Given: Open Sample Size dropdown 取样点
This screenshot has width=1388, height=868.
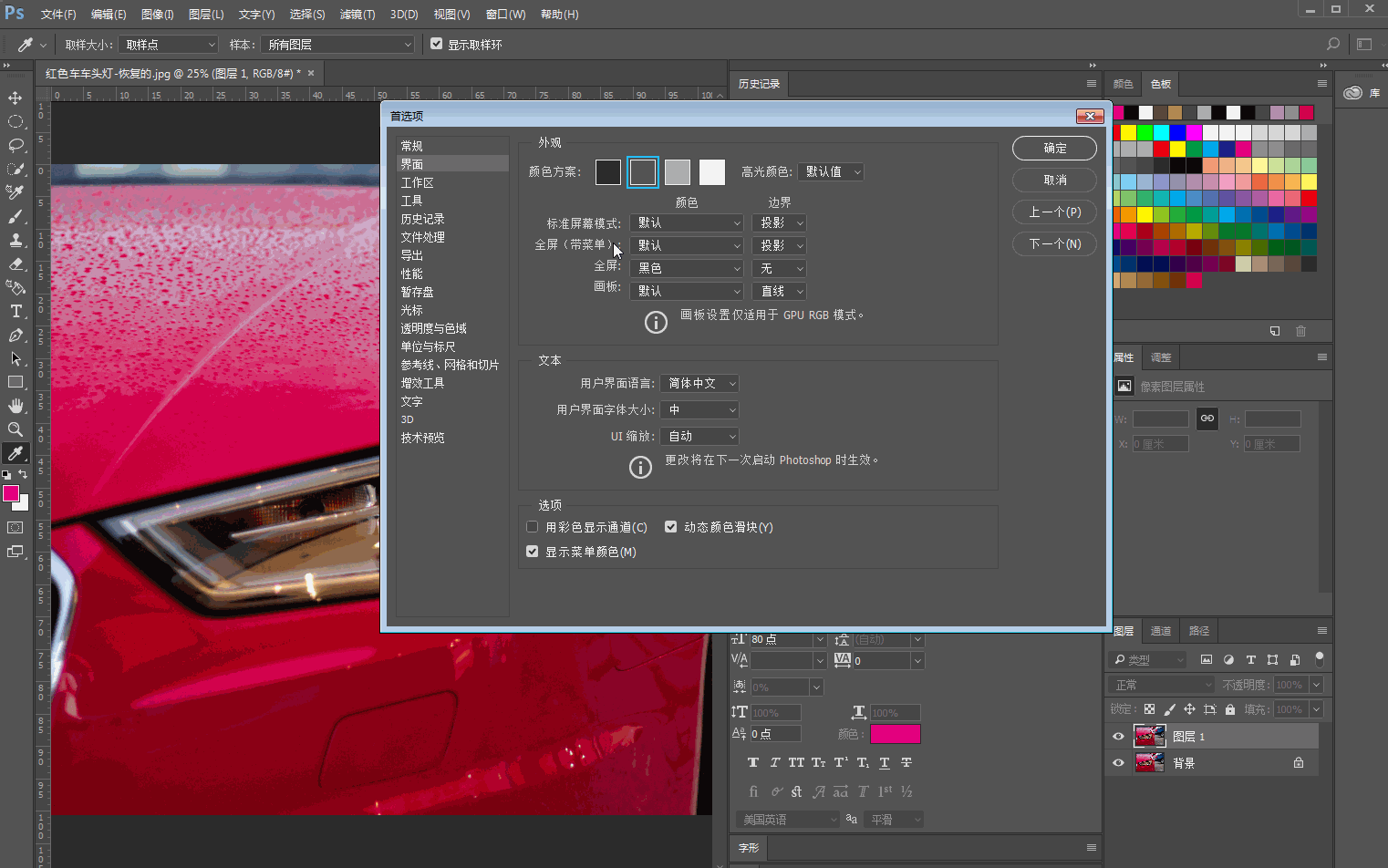Looking at the screenshot, I should coord(170,44).
